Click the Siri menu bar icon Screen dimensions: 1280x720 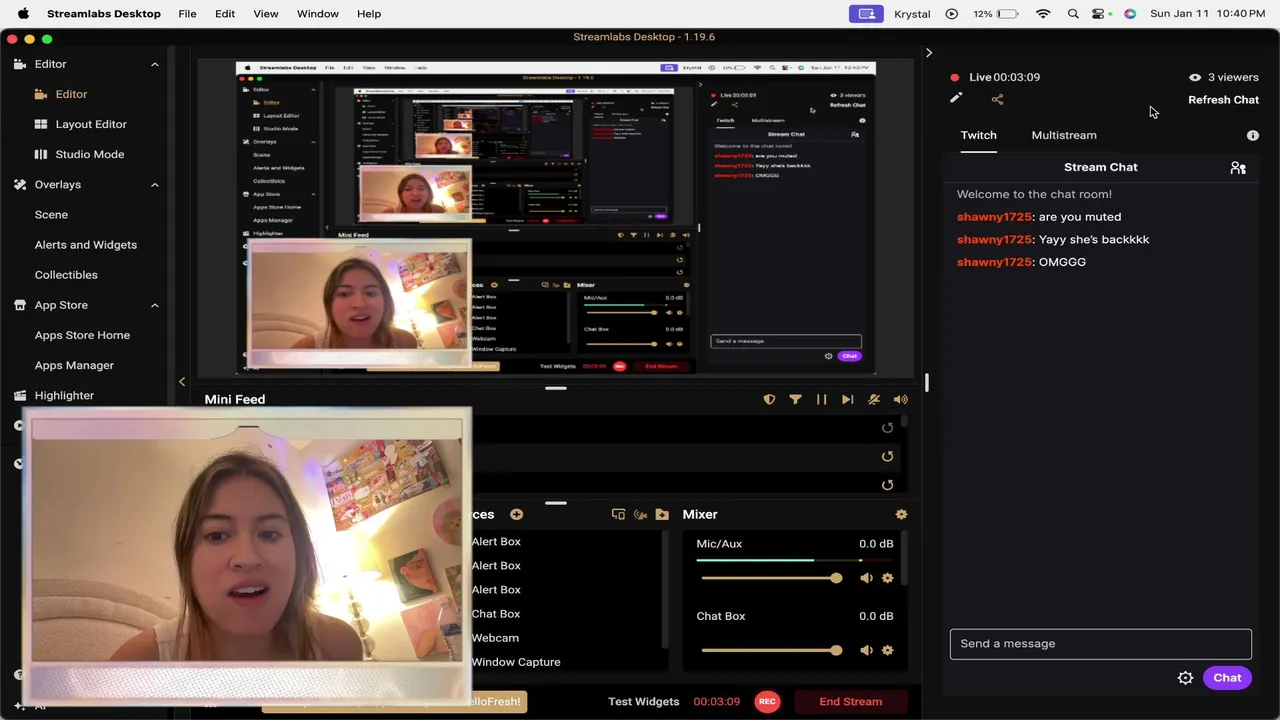pos(1130,14)
